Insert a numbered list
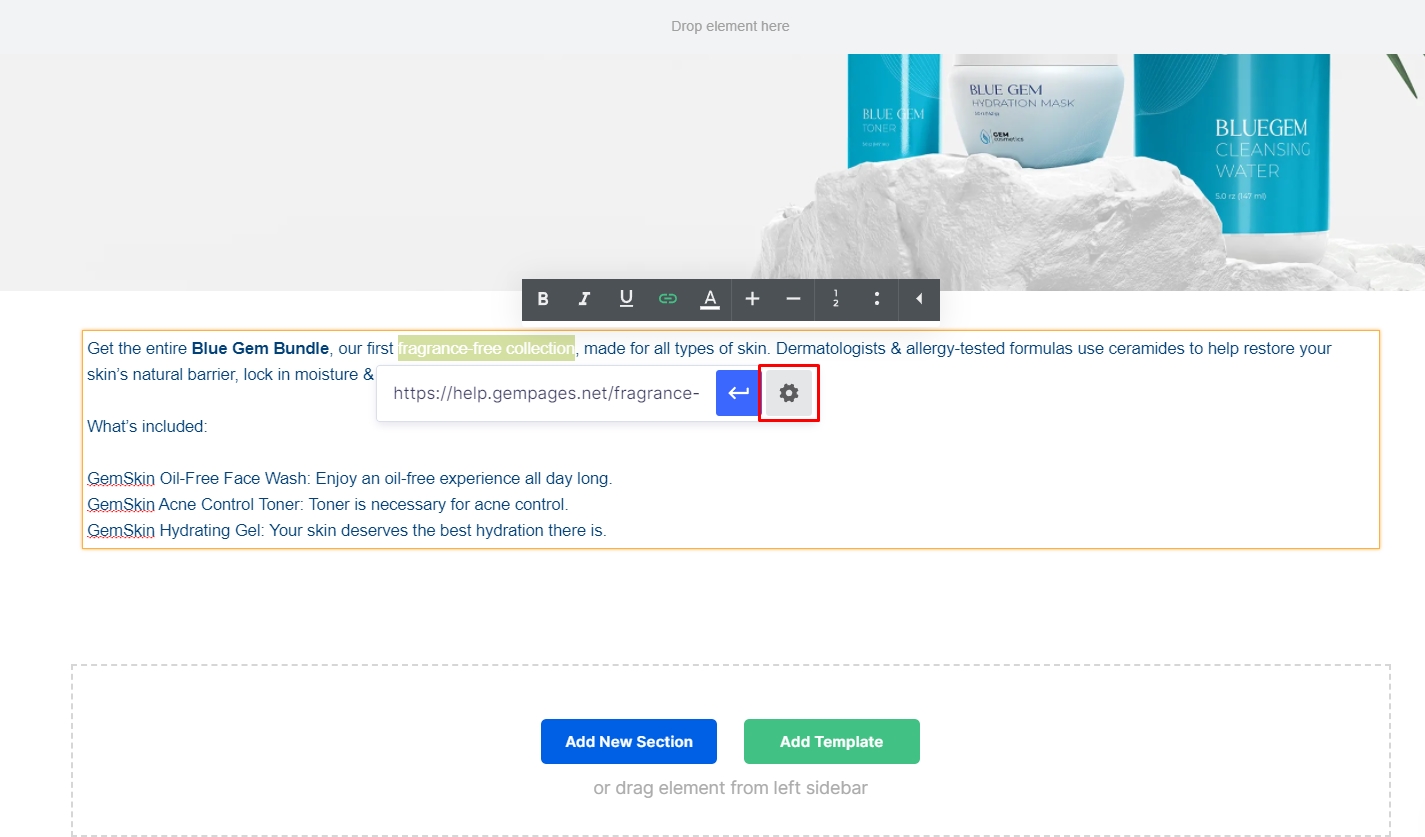The image size is (1425, 837). 835,299
